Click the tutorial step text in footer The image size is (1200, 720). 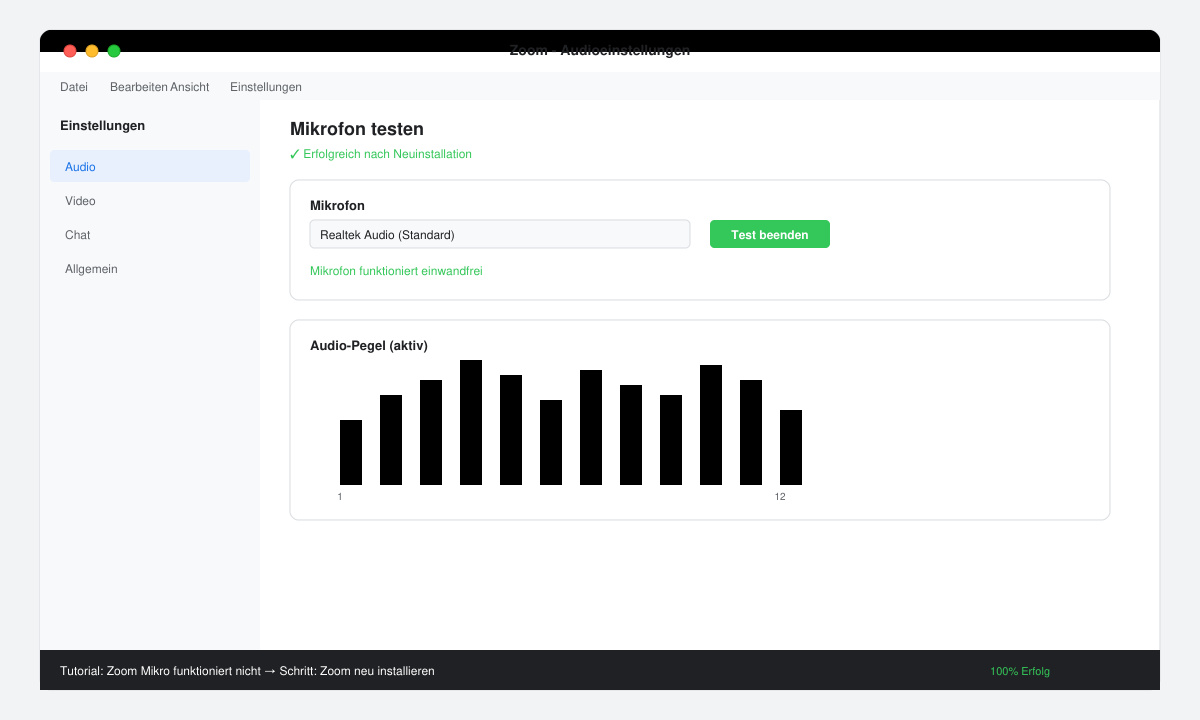[247, 671]
